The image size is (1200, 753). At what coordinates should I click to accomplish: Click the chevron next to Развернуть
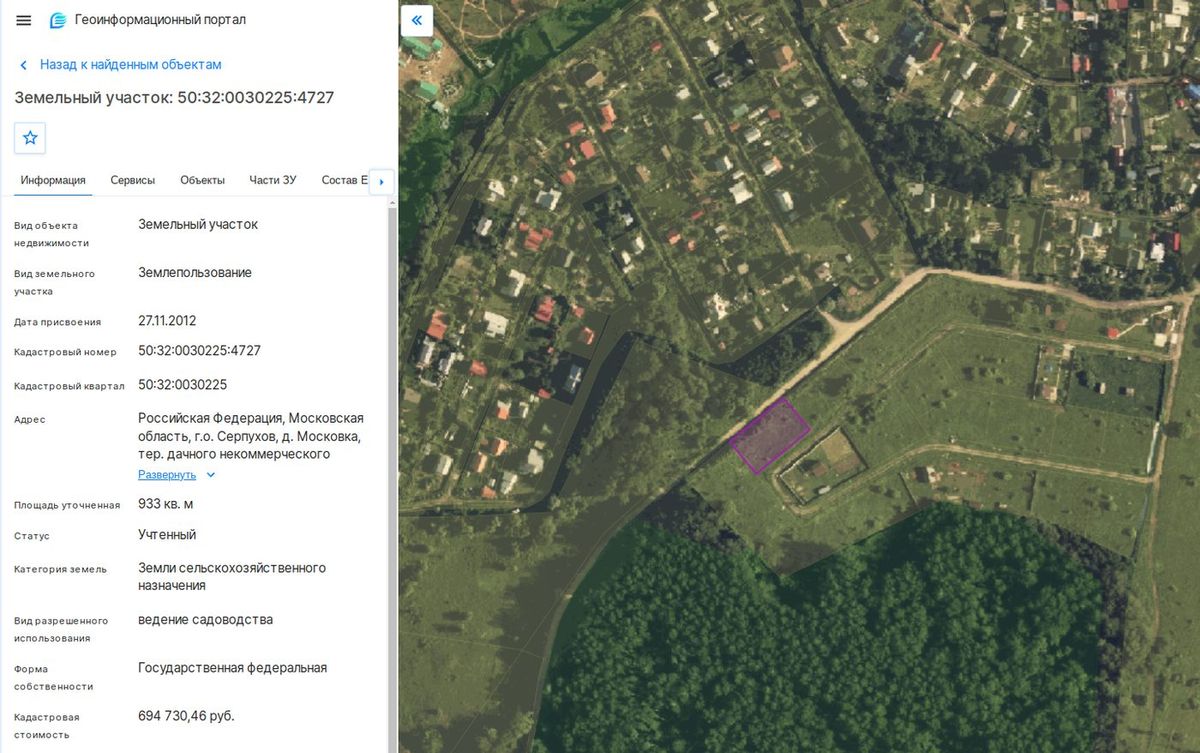(x=211, y=475)
